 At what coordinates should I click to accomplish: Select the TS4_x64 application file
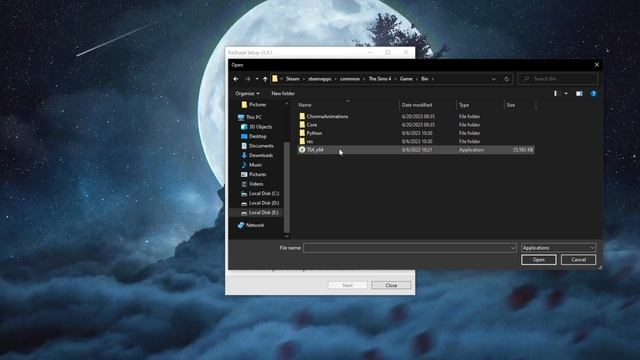[x=416, y=150]
